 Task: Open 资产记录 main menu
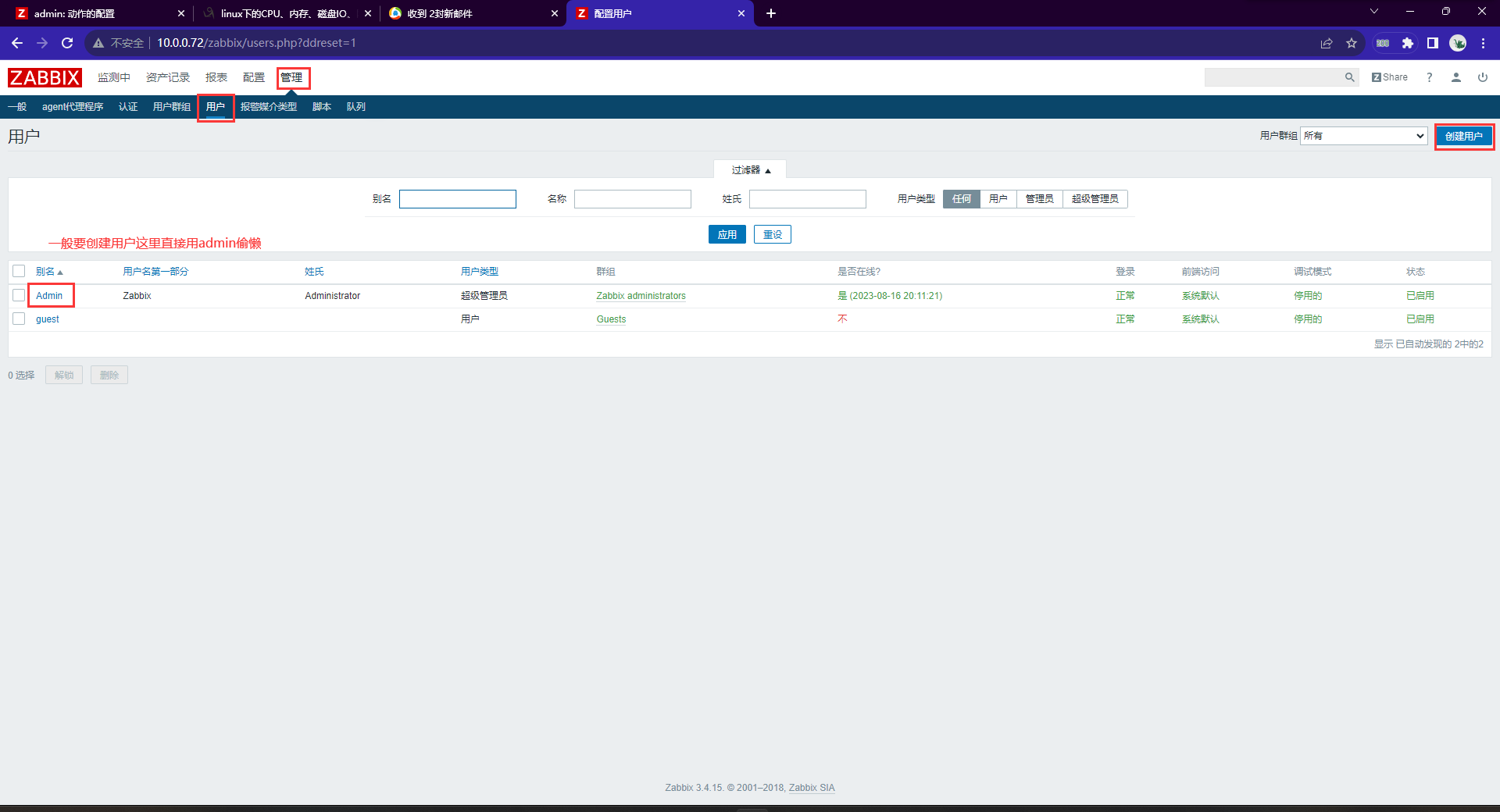tap(168, 77)
